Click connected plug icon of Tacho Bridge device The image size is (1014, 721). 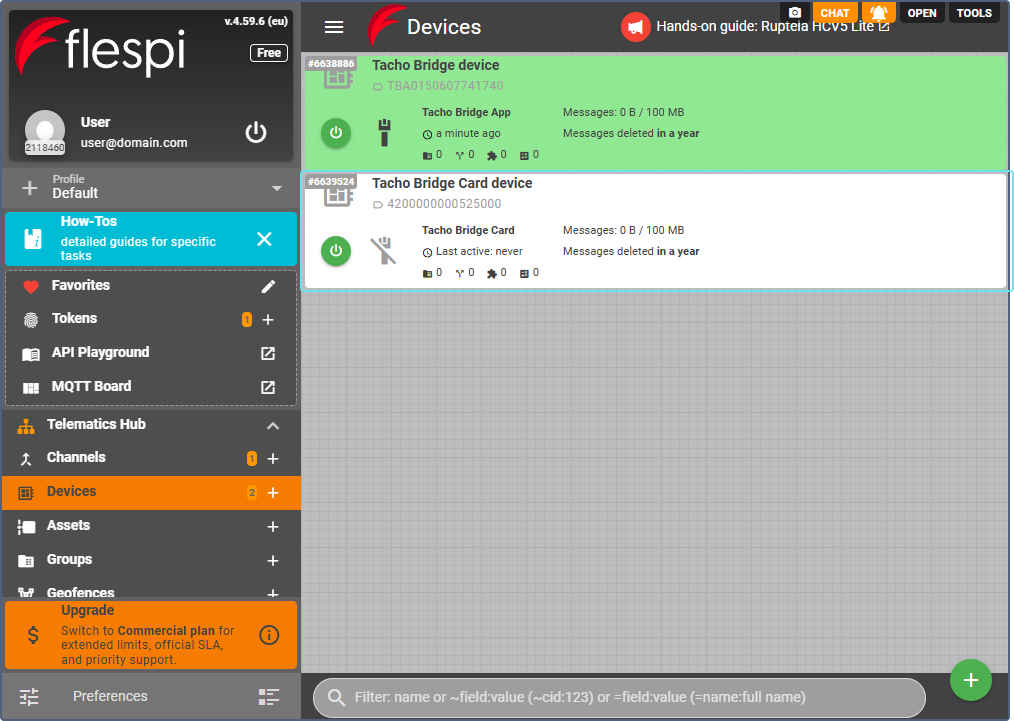tap(384, 133)
